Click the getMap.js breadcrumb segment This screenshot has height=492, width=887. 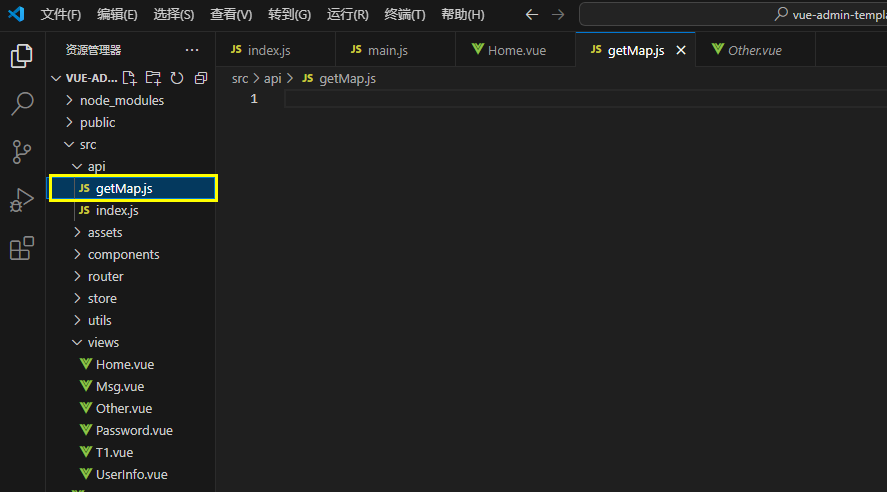point(339,79)
